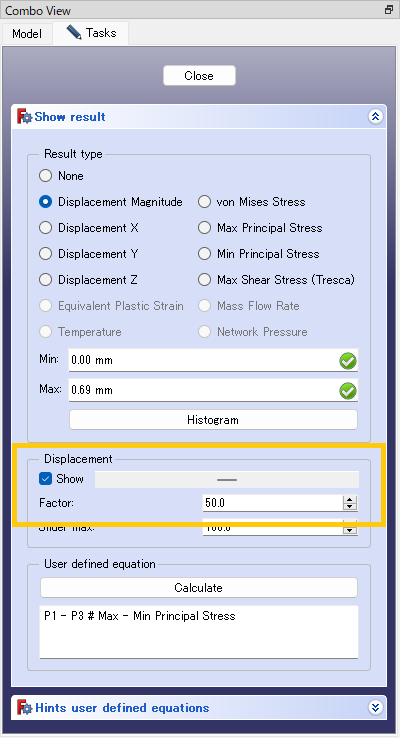Switch to the Model tab
400x738 pixels.
pyautogui.click(x=27, y=33)
